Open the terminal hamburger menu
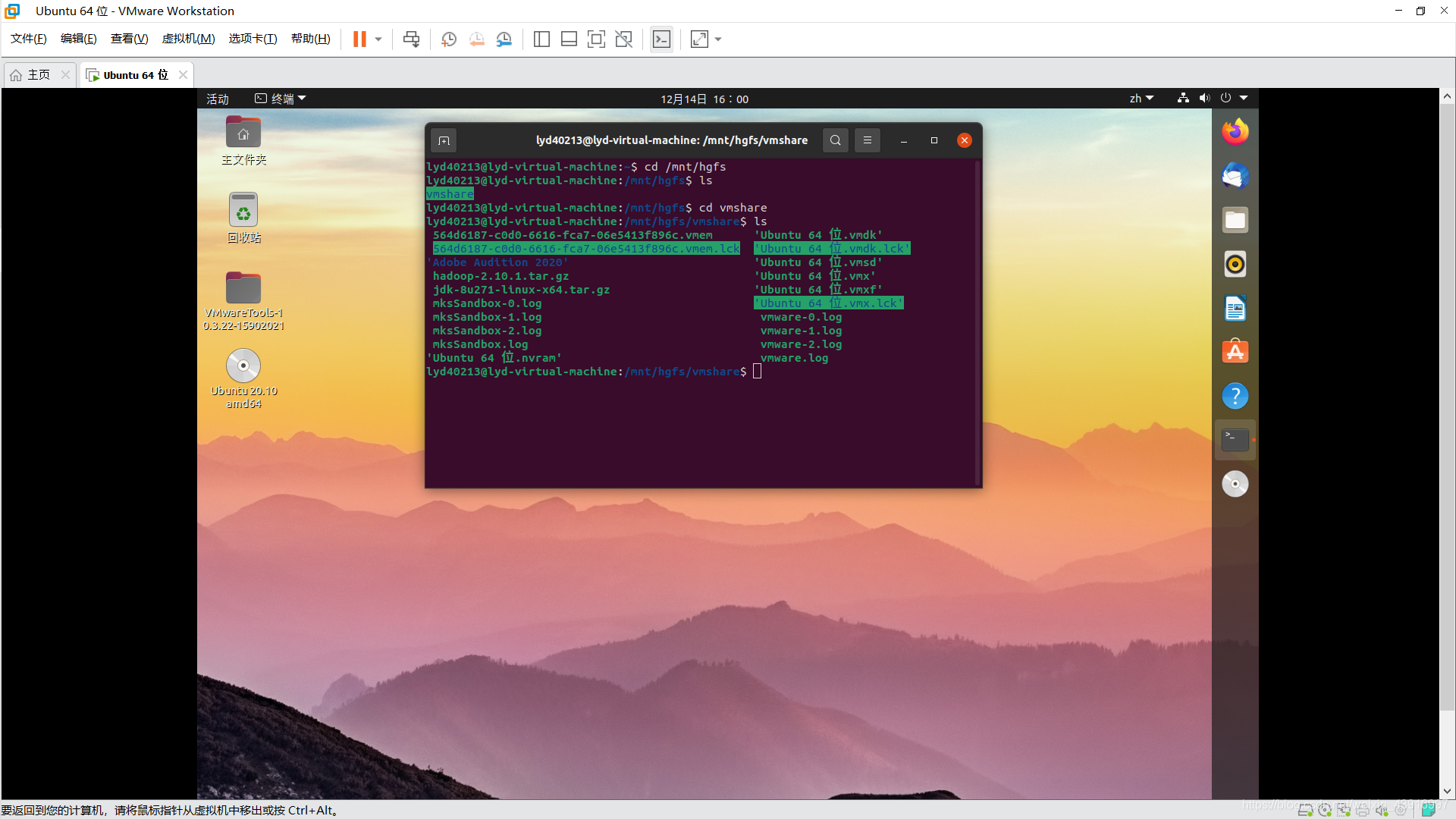 point(868,140)
